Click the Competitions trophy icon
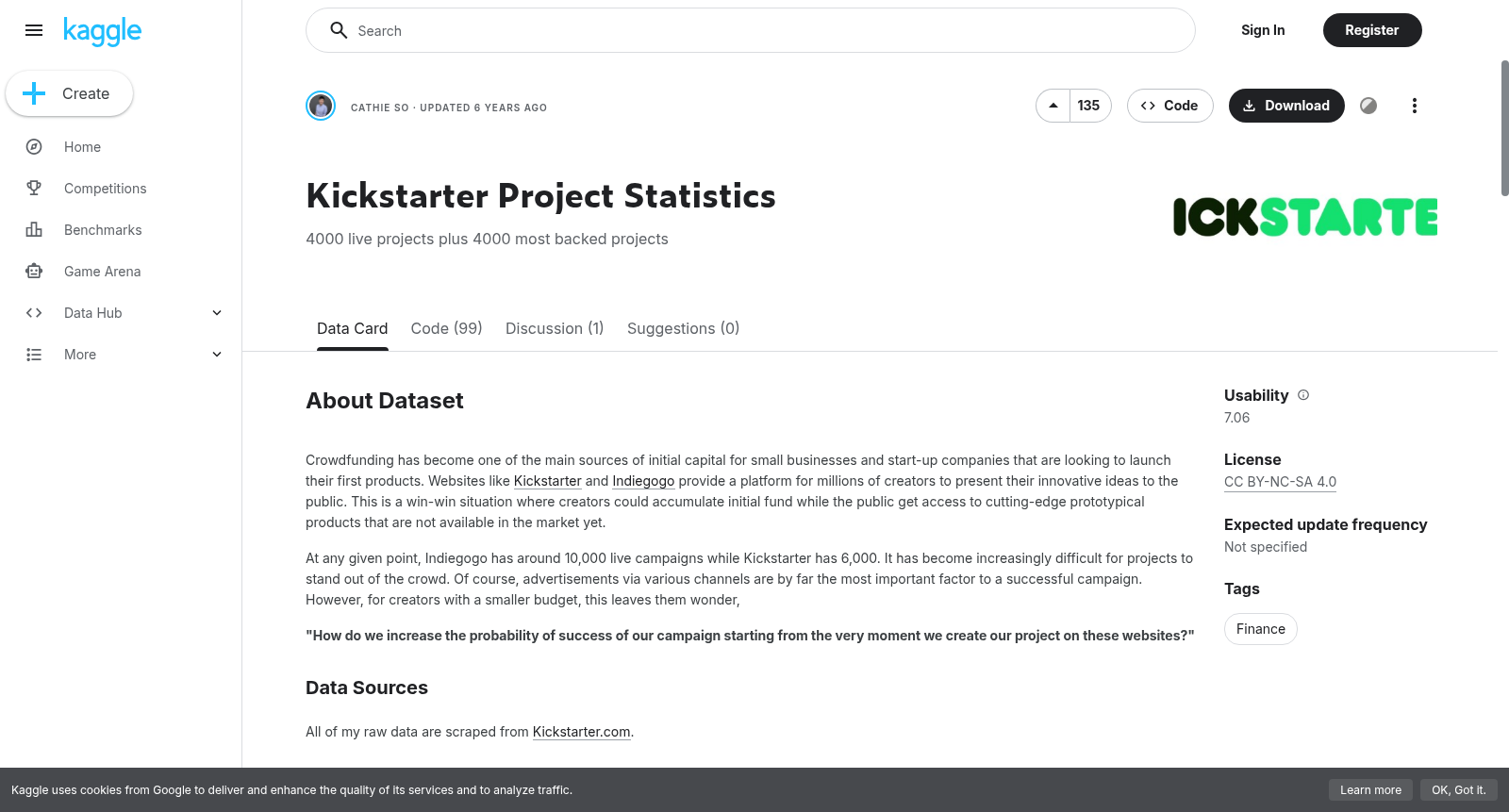The height and width of the screenshot is (812, 1509). (34, 189)
